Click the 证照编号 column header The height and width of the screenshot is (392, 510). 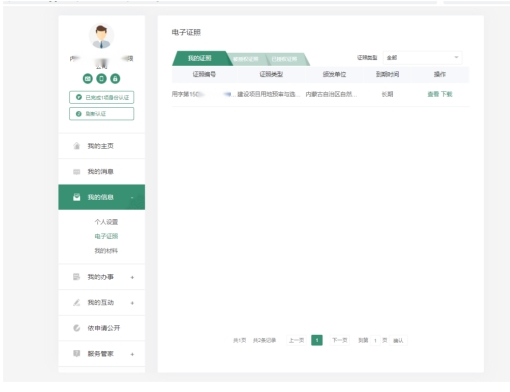pyautogui.click(x=204, y=74)
